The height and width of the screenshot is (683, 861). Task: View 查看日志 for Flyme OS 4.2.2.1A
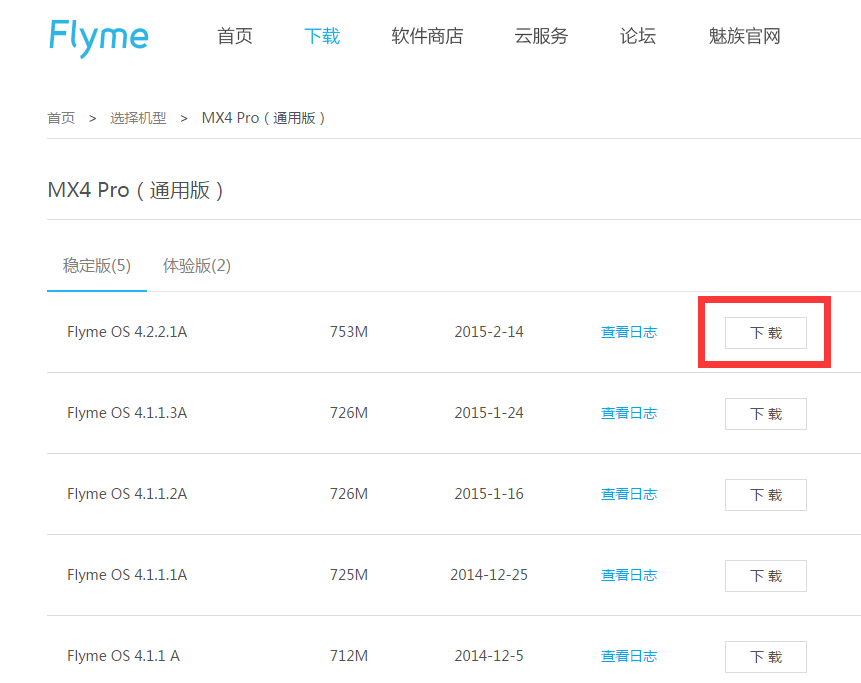[x=628, y=332]
